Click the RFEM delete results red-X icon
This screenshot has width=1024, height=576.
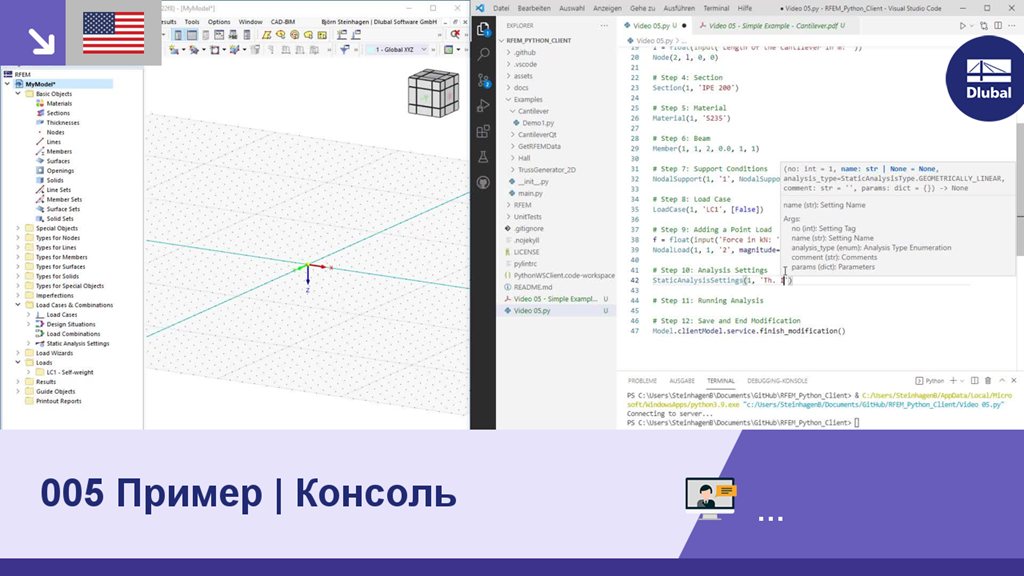455,35
